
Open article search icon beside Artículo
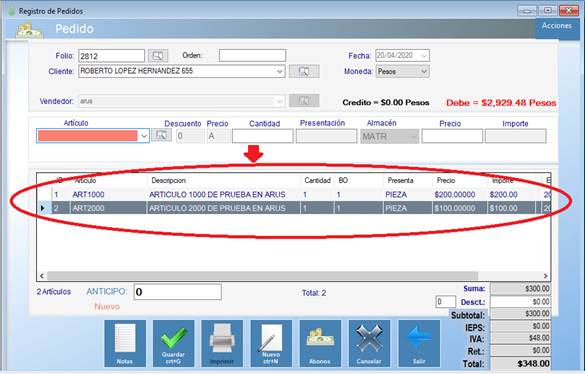pyautogui.click(x=162, y=135)
